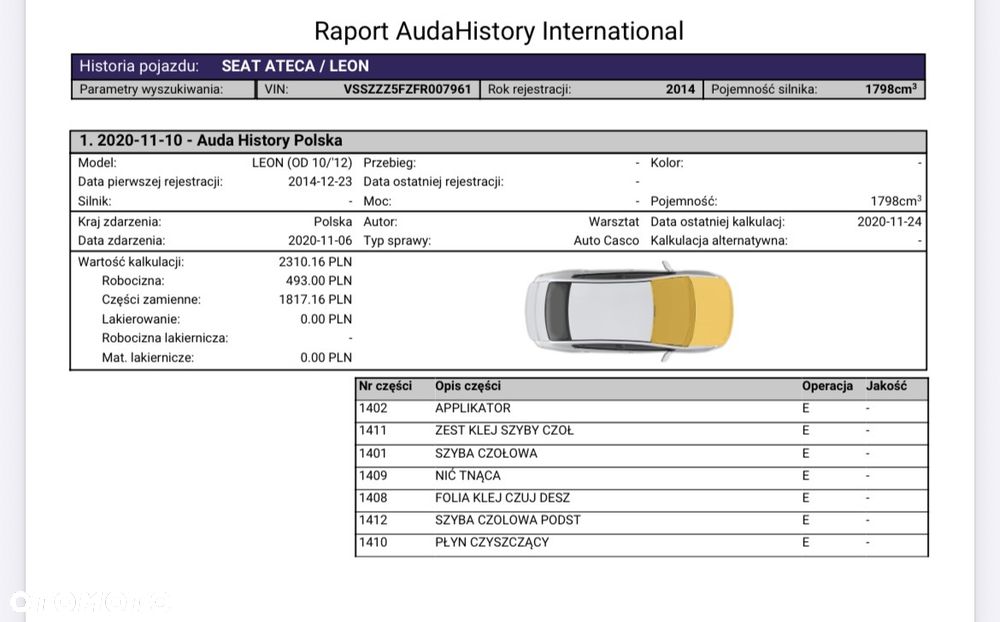The image size is (1000, 622).
Task: Click the Kalkulacja alternatywna label
Action: point(719,241)
